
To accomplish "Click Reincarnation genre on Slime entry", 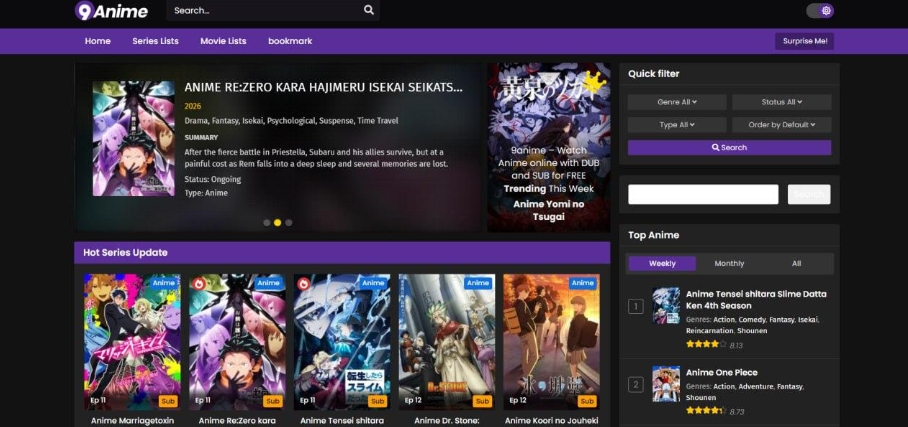I will pos(710,331).
